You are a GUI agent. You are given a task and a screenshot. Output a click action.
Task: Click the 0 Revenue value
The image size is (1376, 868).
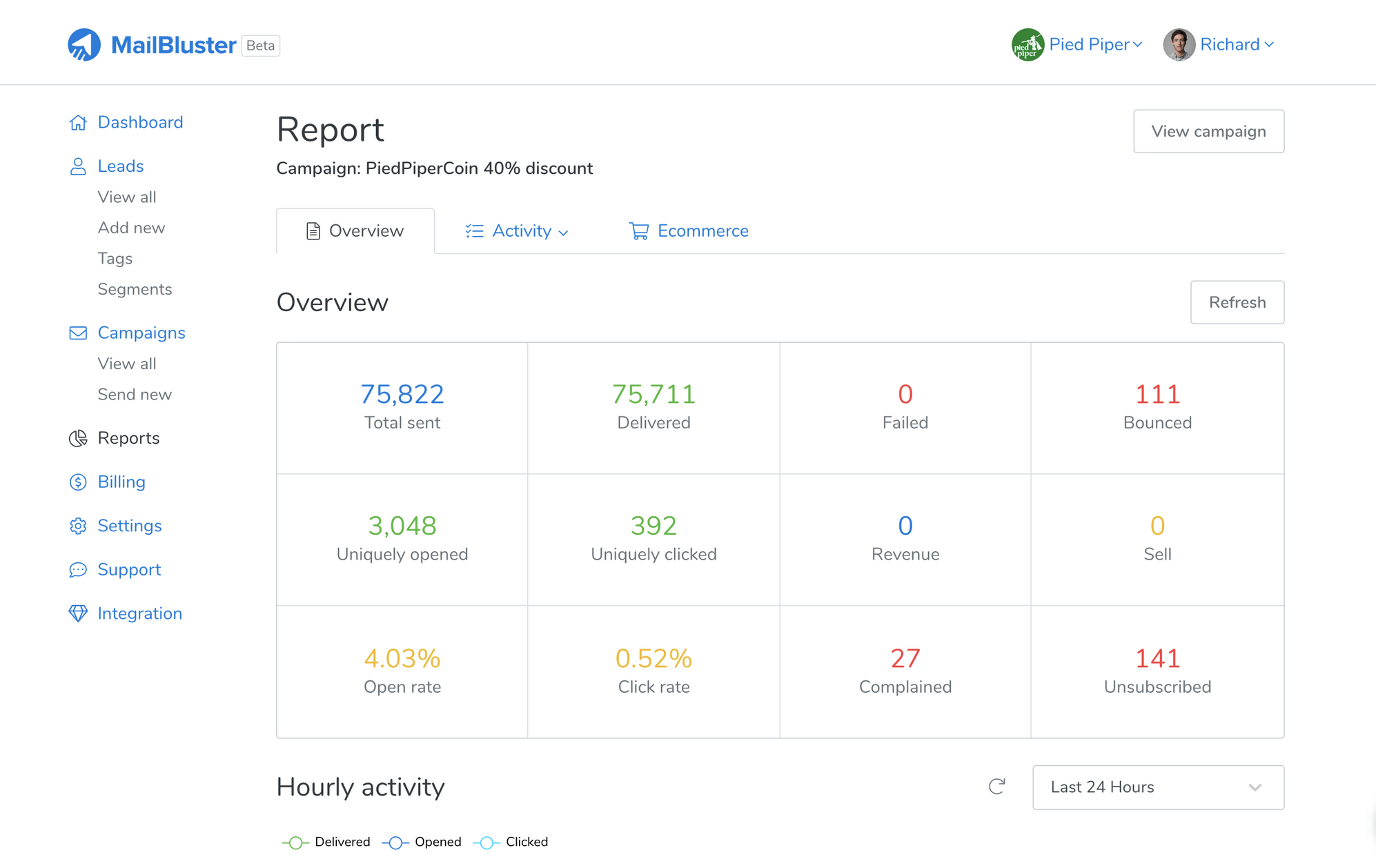pos(905,526)
